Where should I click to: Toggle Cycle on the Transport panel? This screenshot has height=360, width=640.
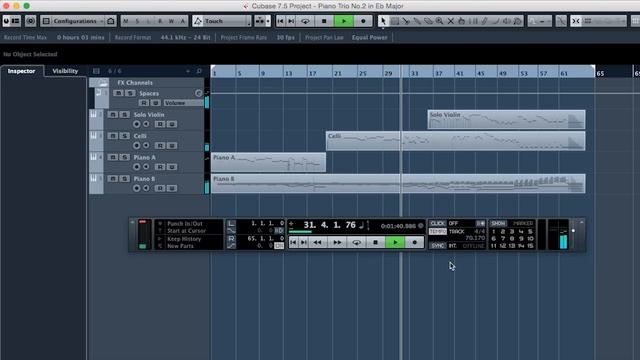[x=356, y=242]
